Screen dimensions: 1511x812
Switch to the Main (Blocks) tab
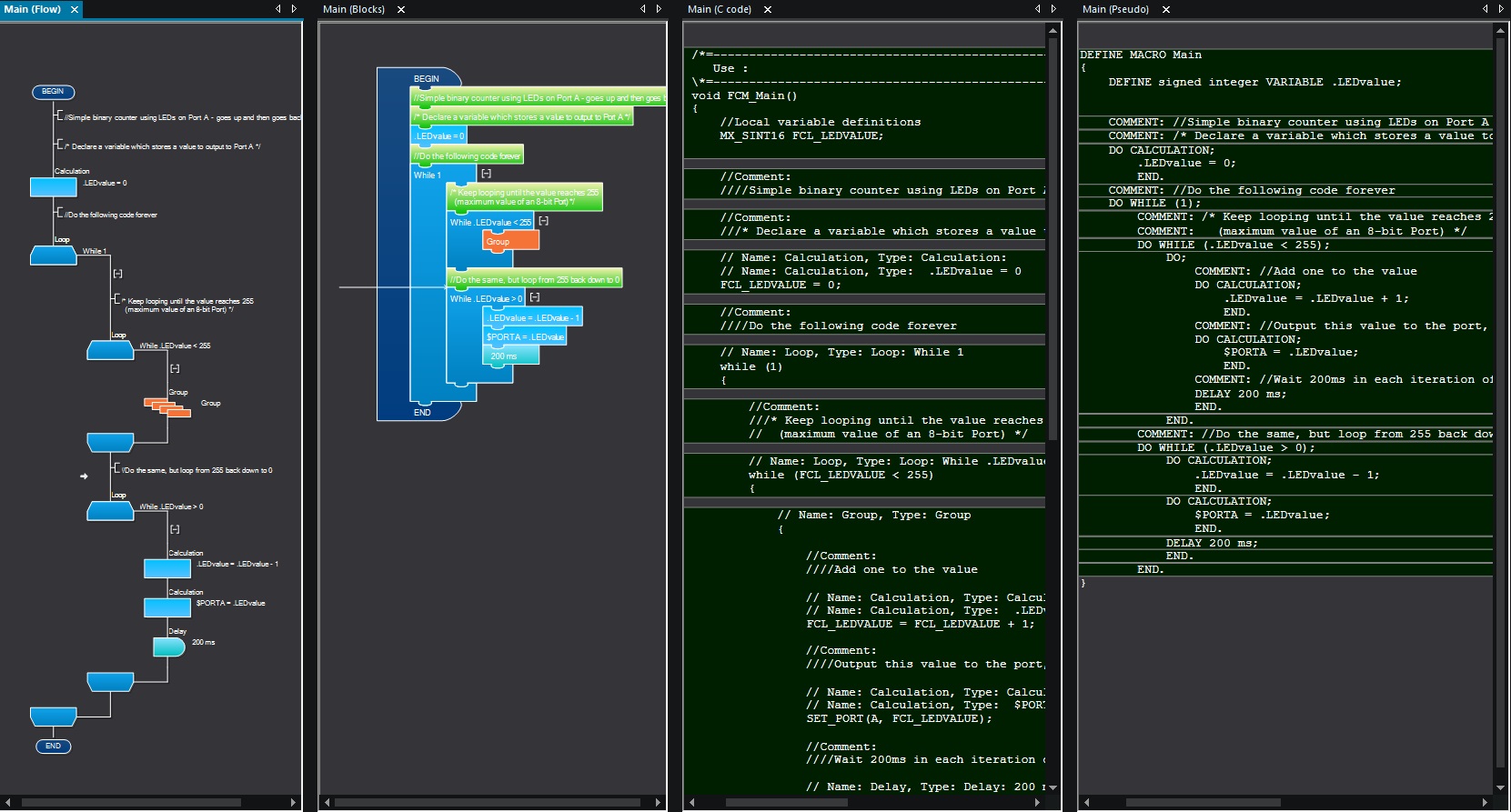[354, 9]
